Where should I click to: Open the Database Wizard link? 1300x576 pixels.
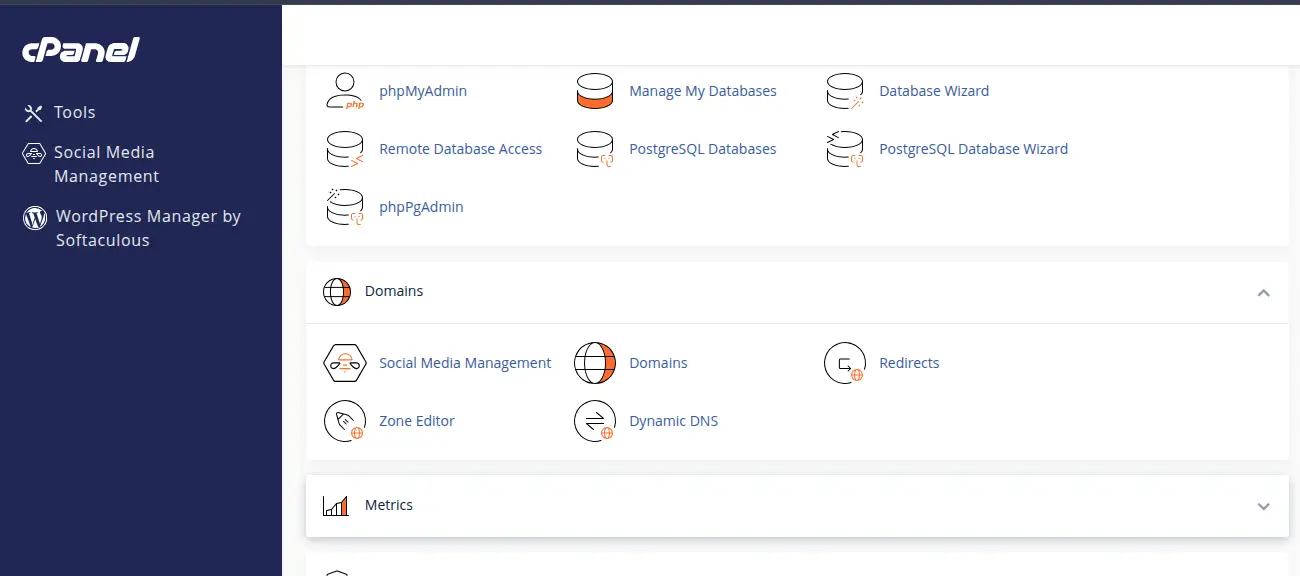pyautogui.click(x=934, y=91)
